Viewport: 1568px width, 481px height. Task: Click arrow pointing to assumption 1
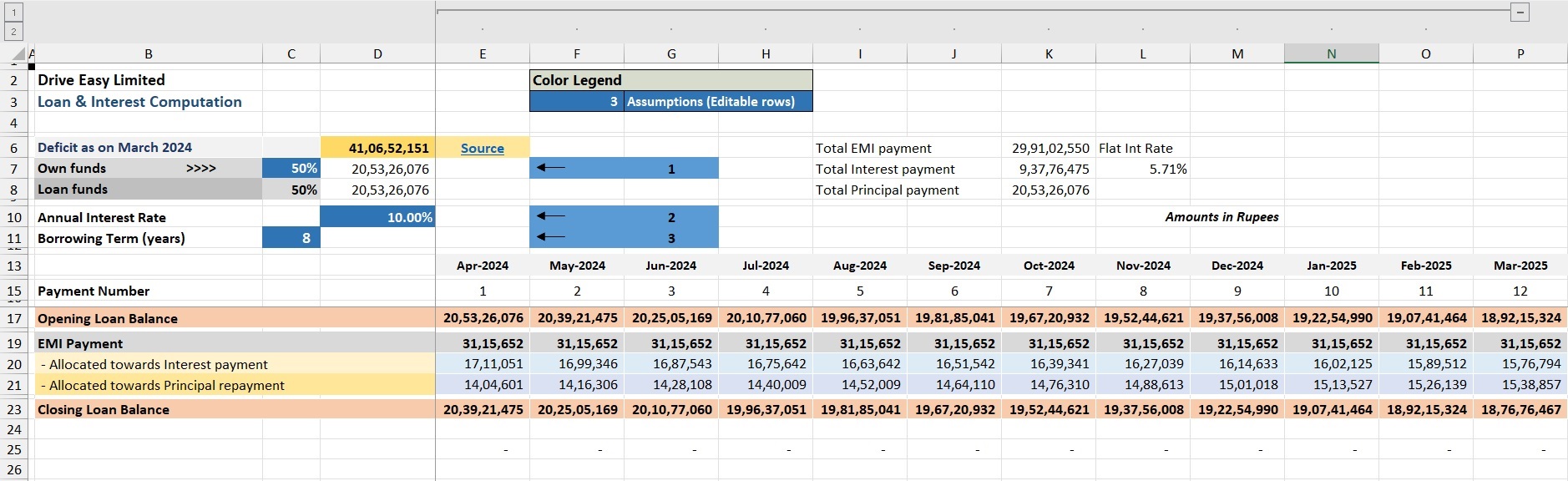click(x=551, y=168)
